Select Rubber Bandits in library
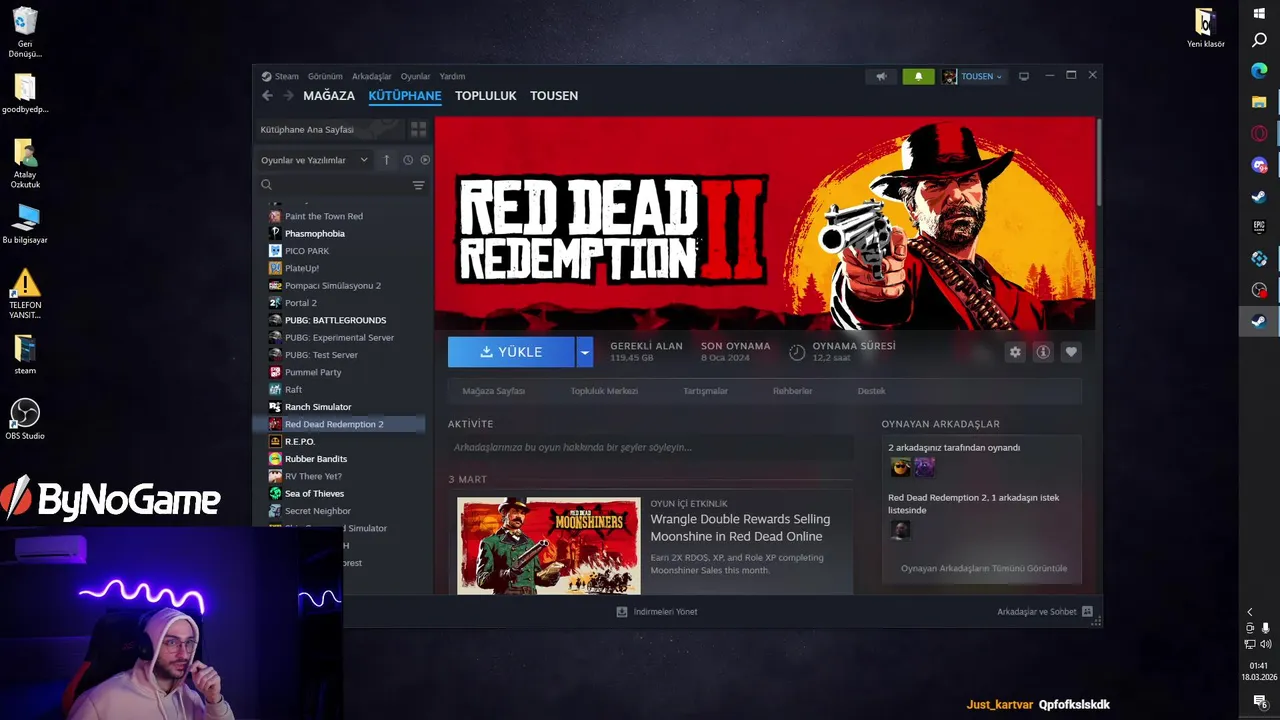 coord(339,459)
